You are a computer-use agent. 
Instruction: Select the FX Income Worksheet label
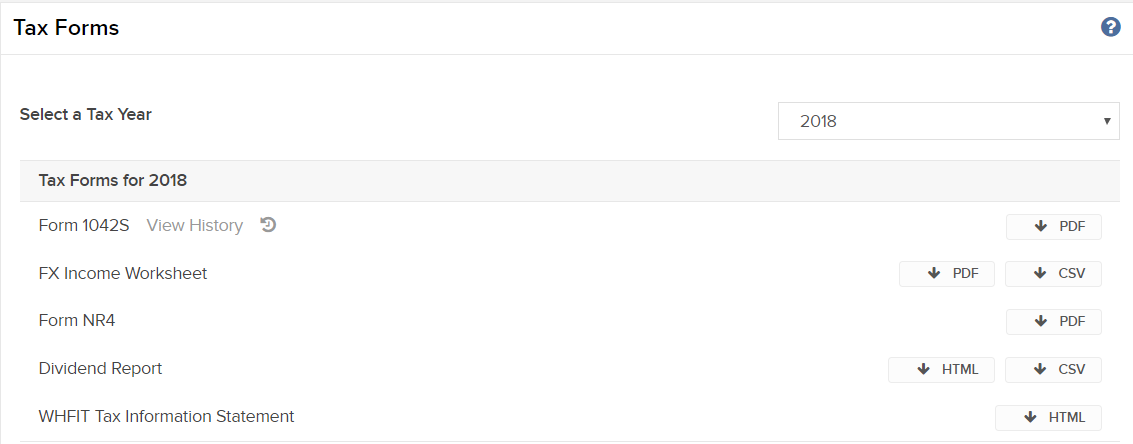coord(123,273)
